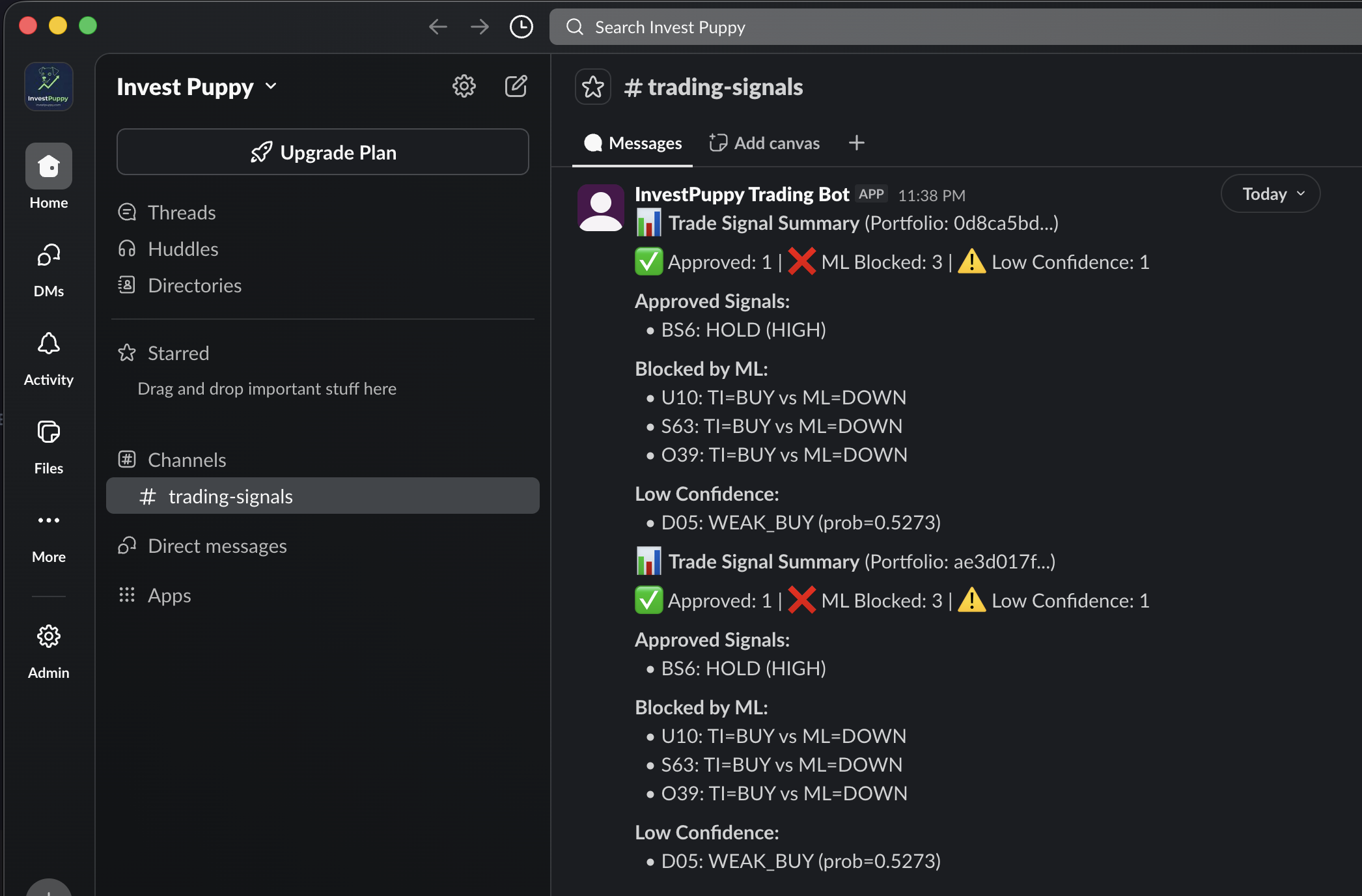Switch to the Messages tab
Image resolution: width=1362 pixels, height=896 pixels.
pos(633,143)
